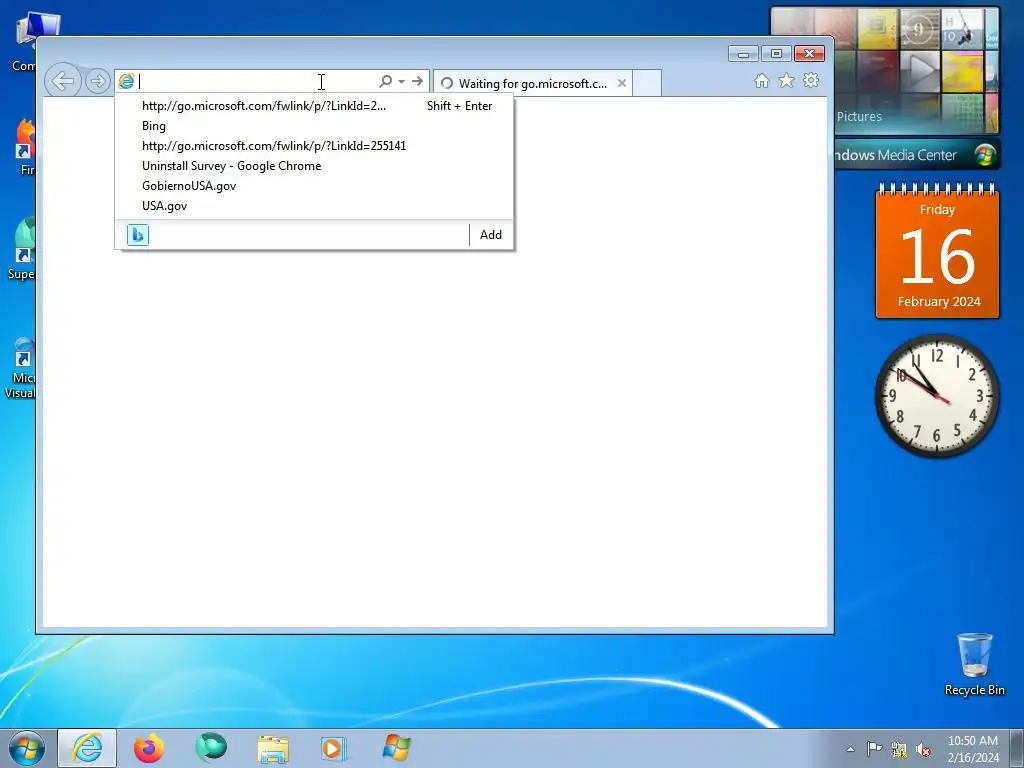
Task: Select the Firefox desktop shortcut
Action: (25, 148)
